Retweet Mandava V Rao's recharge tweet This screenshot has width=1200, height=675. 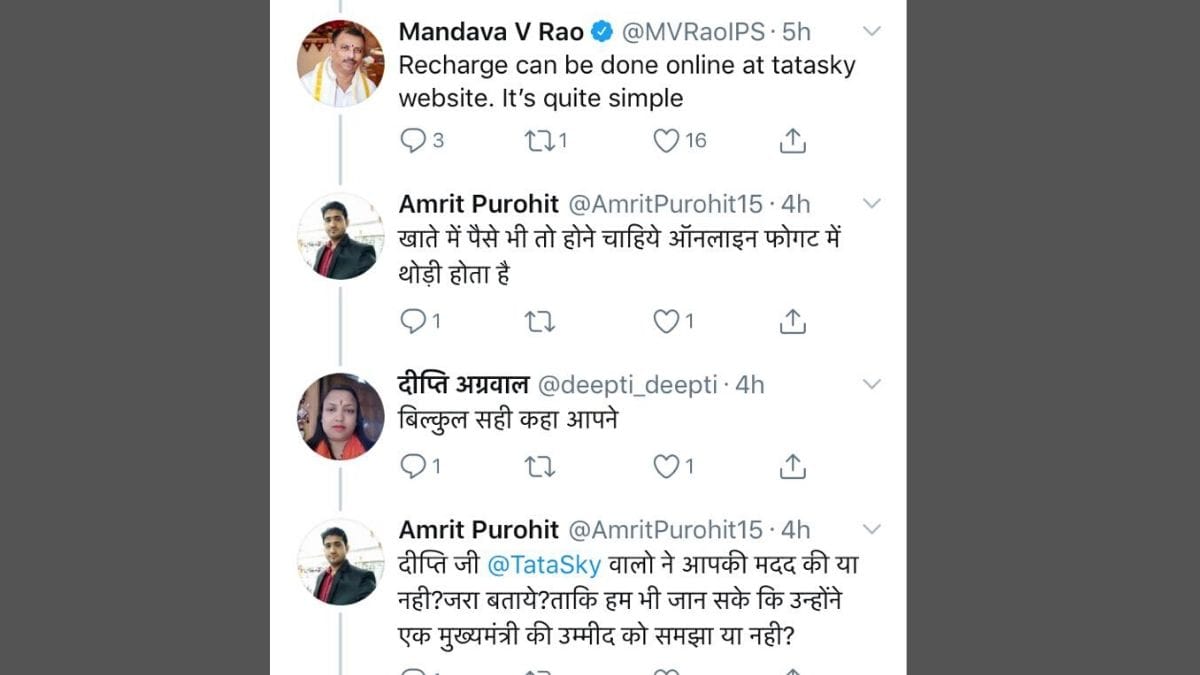coord(538,141)
